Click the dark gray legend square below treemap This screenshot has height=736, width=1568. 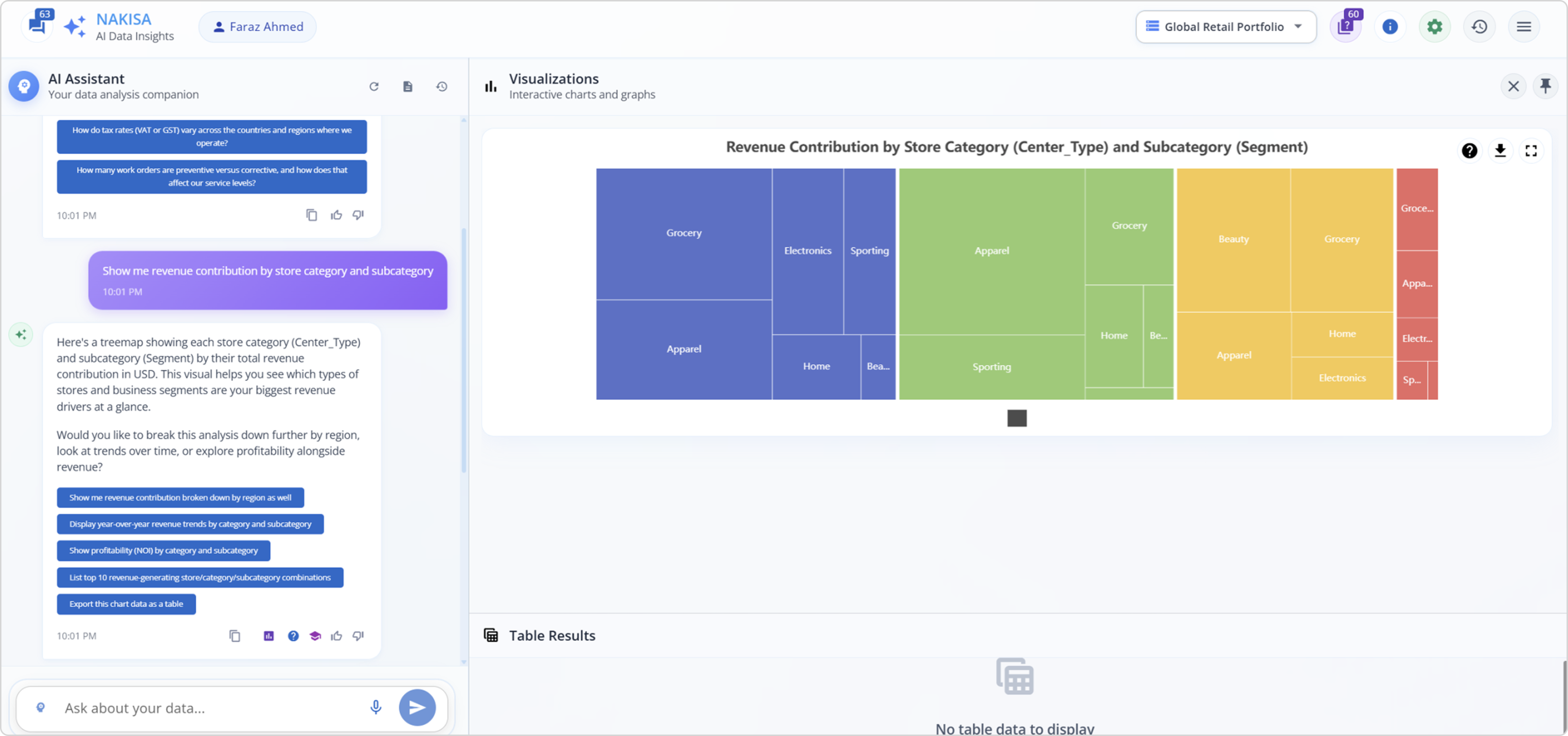pyautogui.click(x=1017, y=418)
